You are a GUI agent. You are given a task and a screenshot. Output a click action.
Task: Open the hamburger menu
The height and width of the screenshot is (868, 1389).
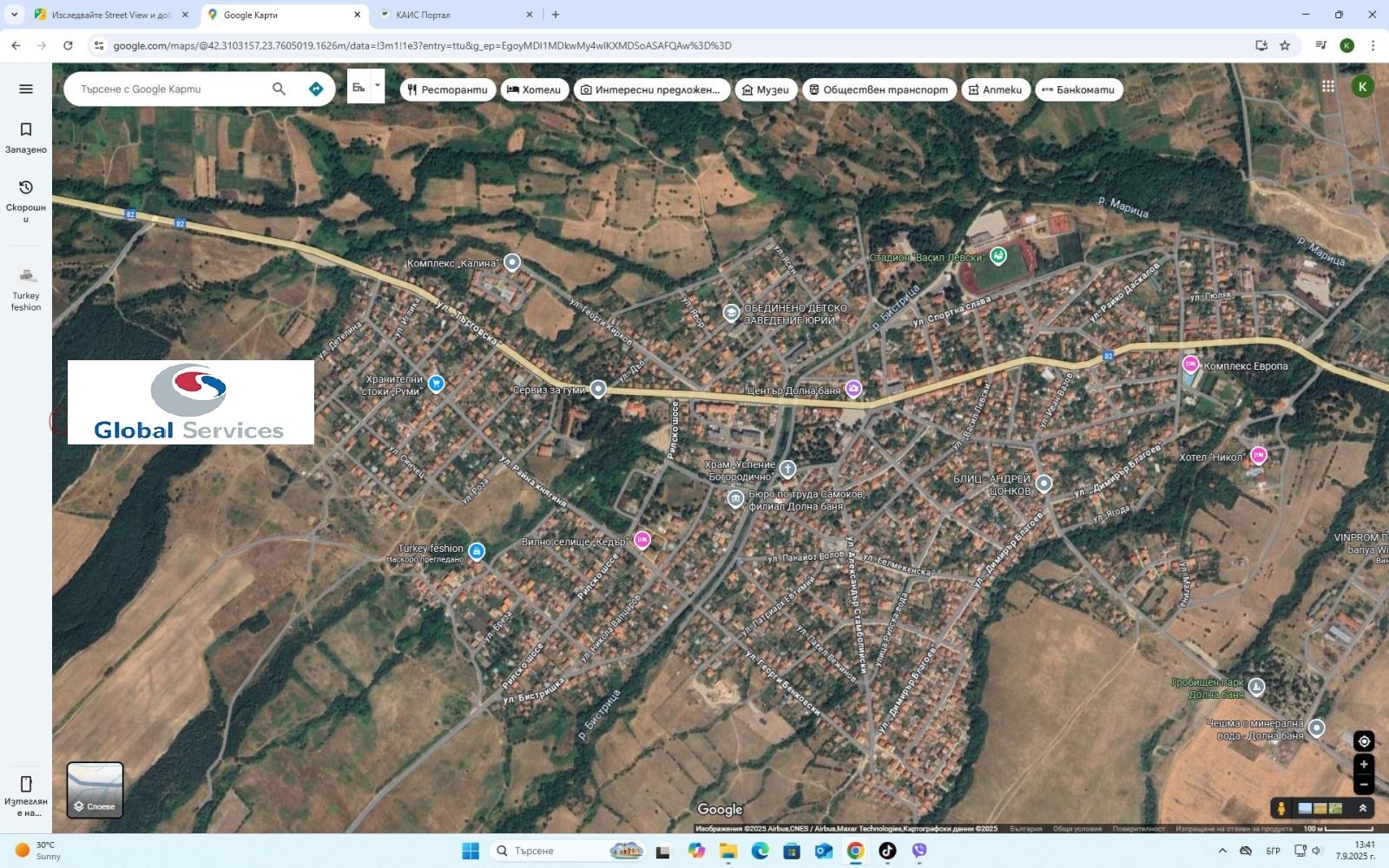(25, 89)
